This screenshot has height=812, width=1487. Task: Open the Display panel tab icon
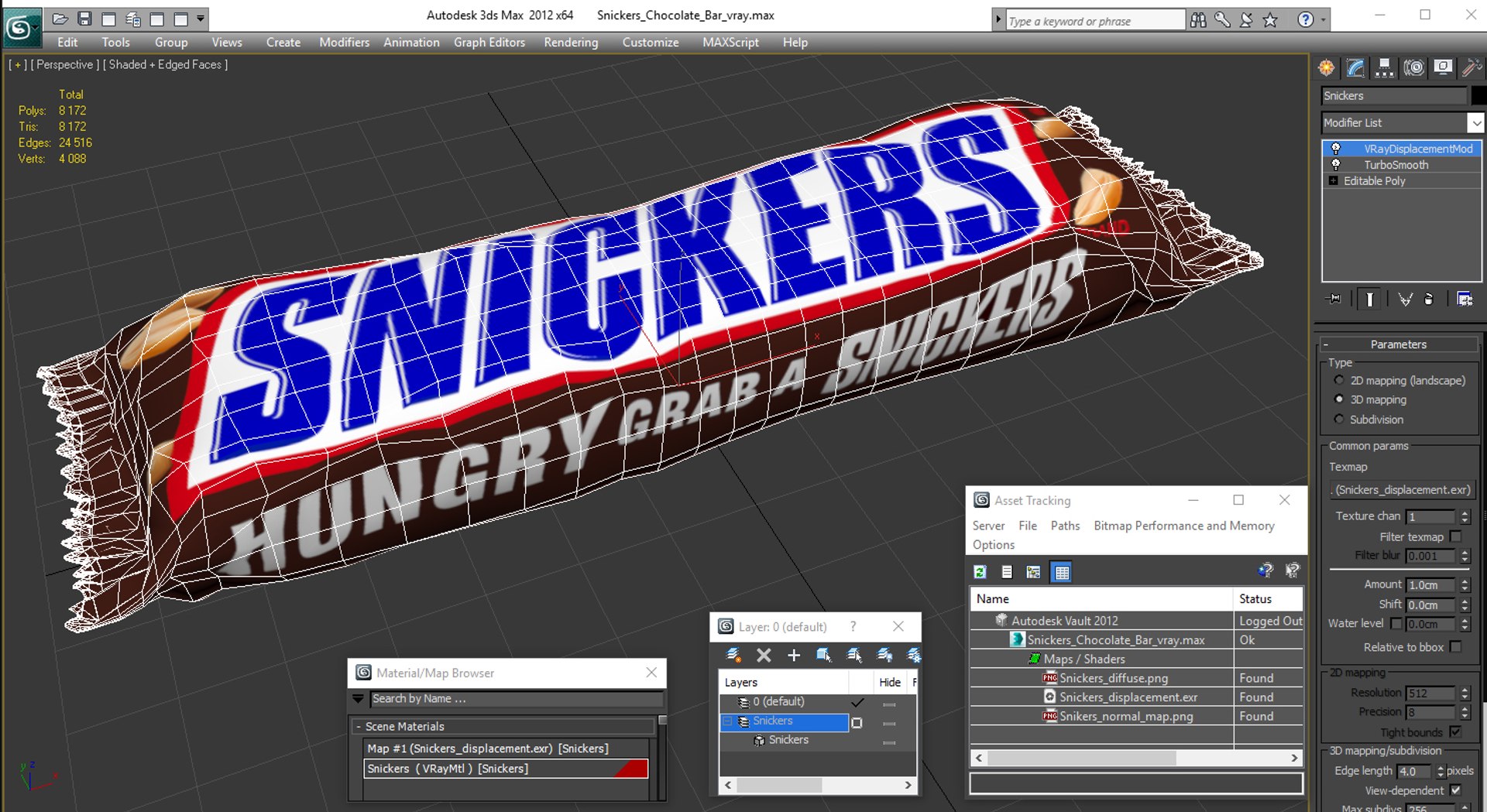pyautogui.click(x=1443, y=68)
